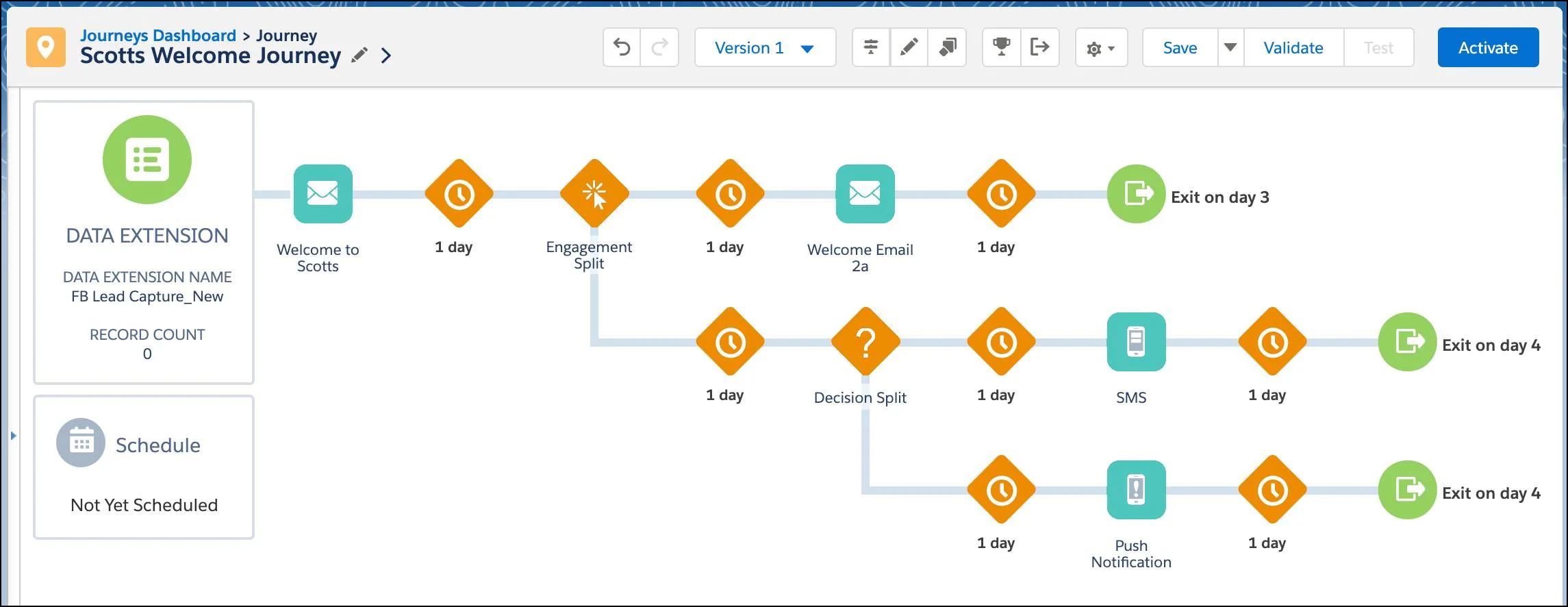Click the Redo arrow button

coord(659,47)
